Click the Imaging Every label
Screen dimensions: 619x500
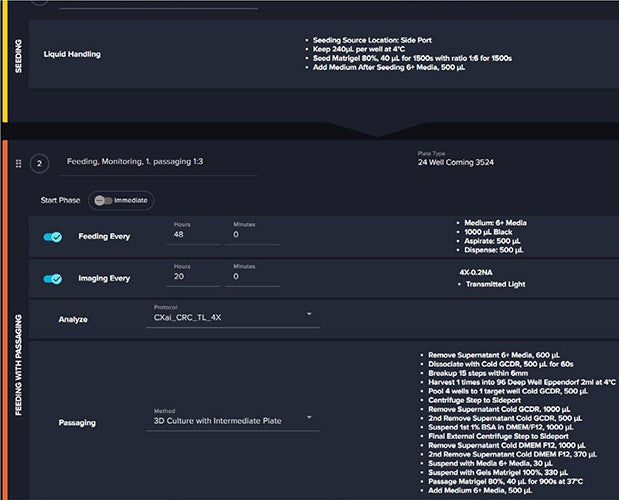[x=104, y=278]
